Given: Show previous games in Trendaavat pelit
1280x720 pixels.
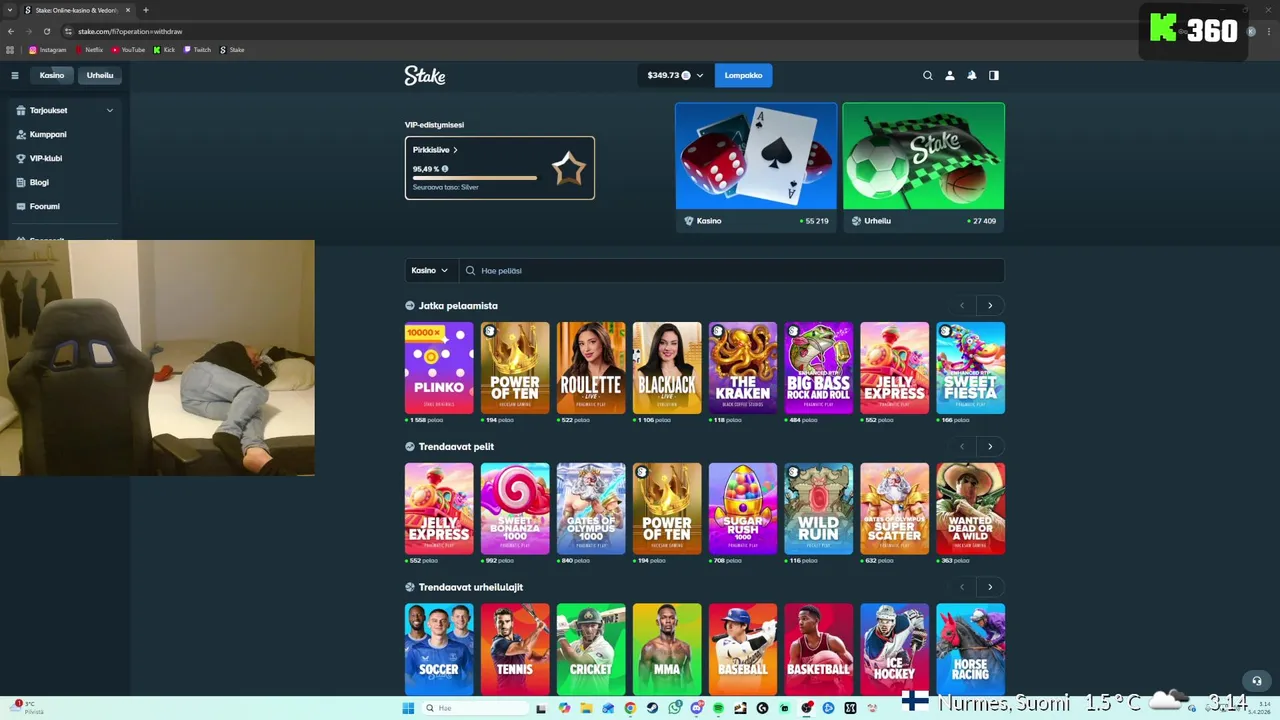Looking at the screenshot, I should tap(962, 446).
